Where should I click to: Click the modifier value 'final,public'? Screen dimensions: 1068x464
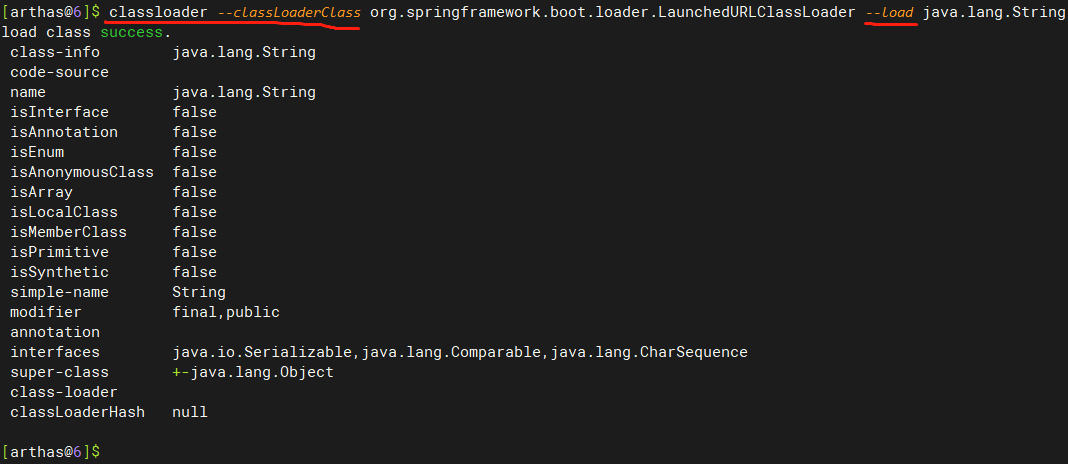225,312
